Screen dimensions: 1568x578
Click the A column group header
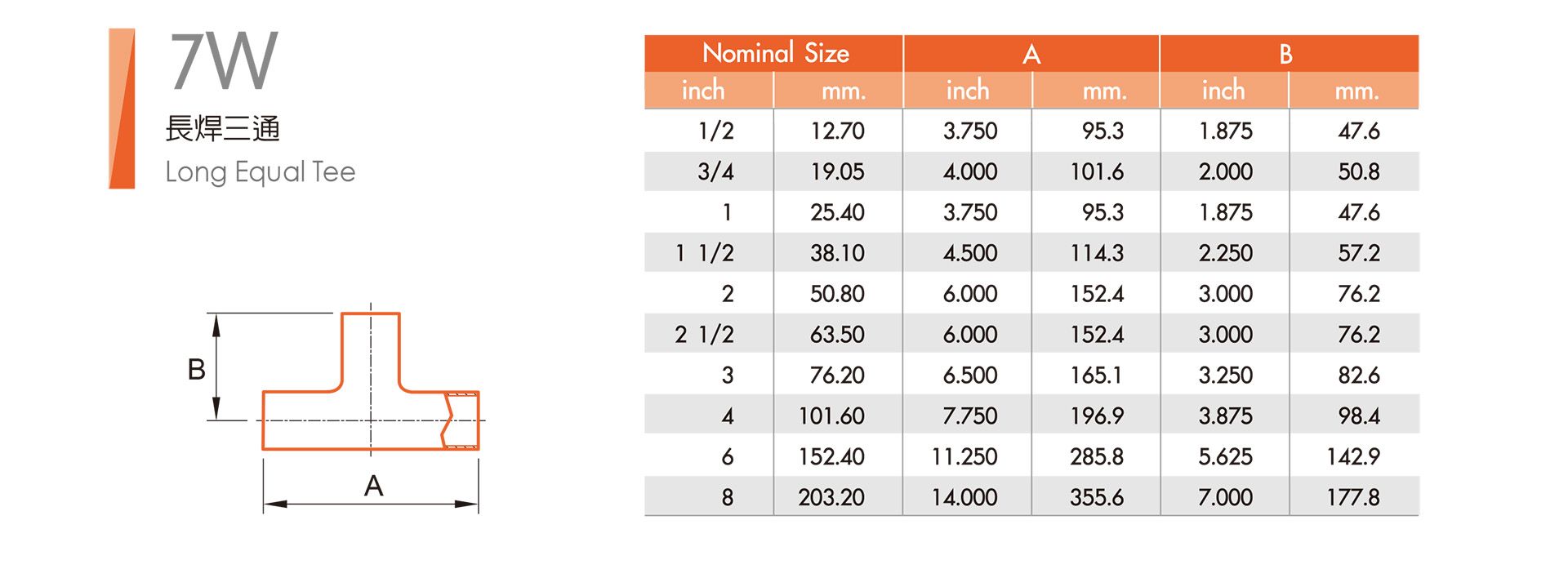pos(1031,54)
